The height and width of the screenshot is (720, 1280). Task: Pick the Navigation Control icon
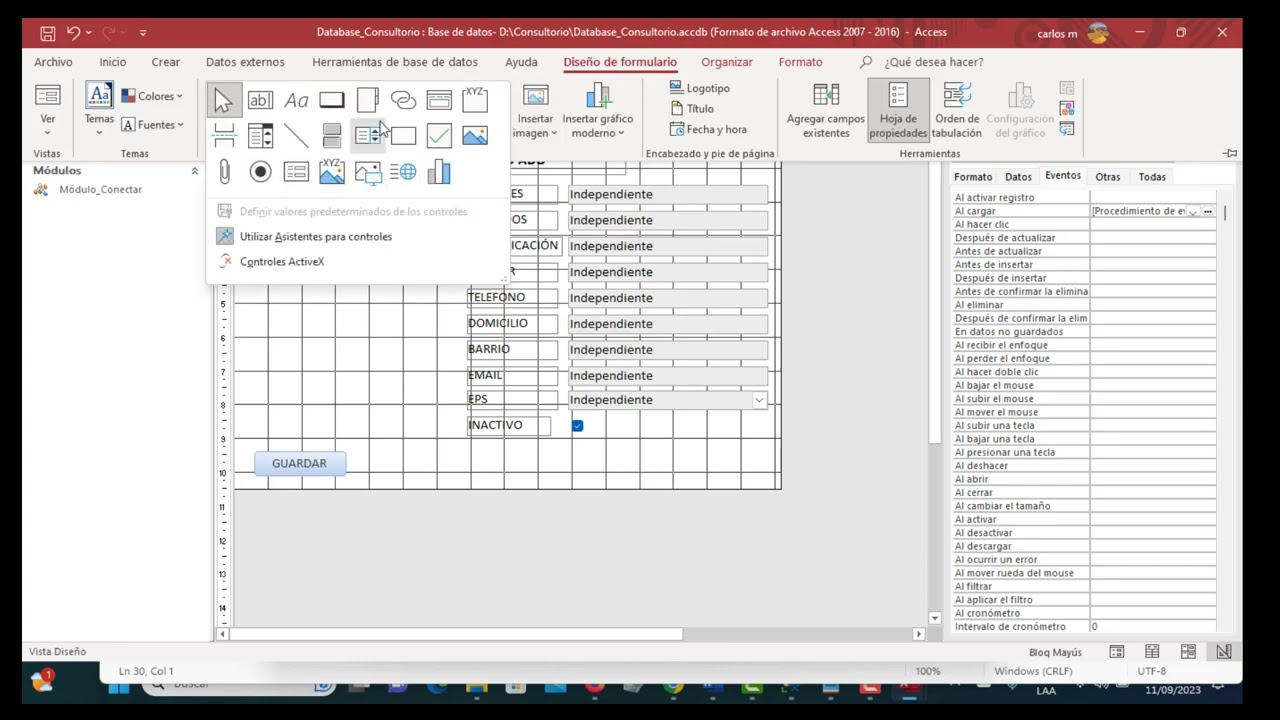(439, 100)
